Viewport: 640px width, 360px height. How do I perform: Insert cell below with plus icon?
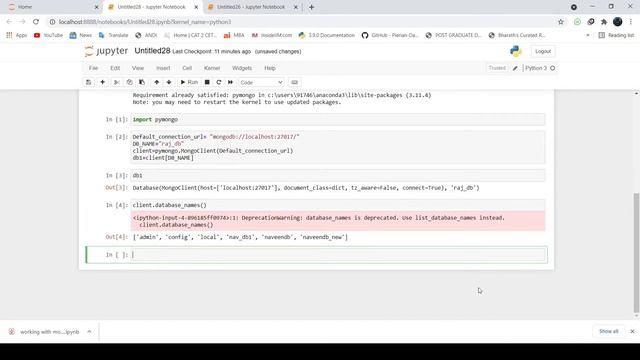102,82
